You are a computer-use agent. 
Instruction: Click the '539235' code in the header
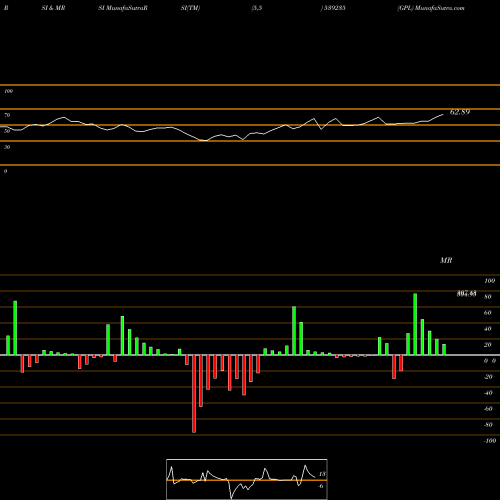point(334,8)
